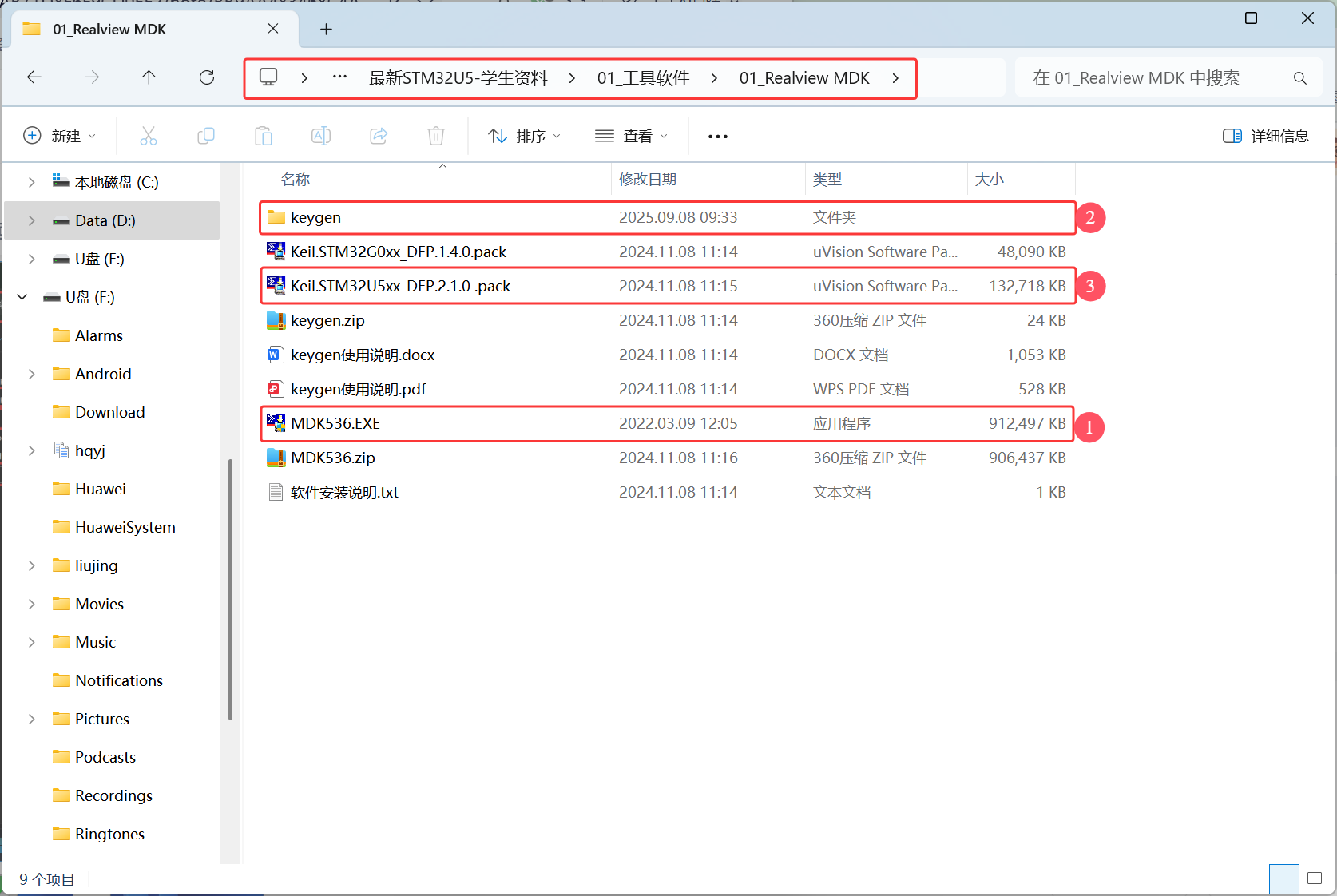Open the 排序 sort dropdown
The height and width of the screenshot is (896, 1337).
tap(525, 136)
